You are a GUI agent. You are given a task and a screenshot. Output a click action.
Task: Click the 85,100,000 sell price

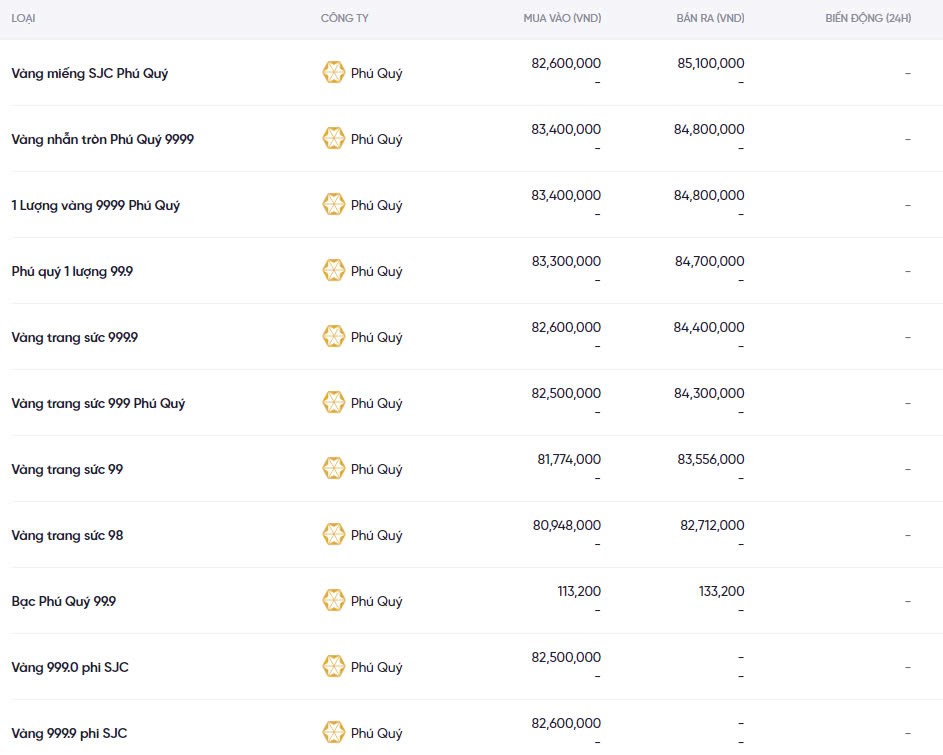709,63
